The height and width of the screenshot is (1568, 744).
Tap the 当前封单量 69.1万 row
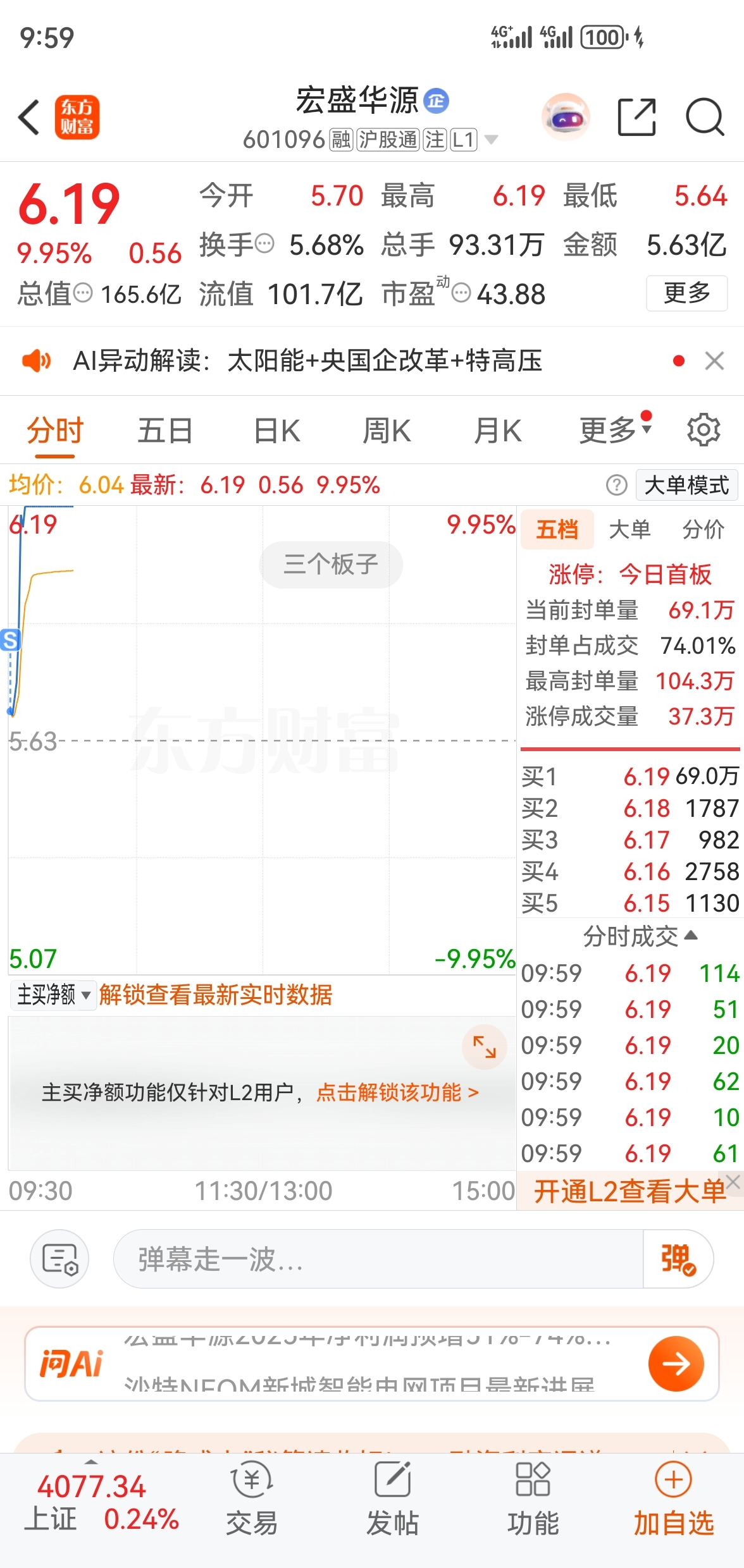(x=630, y=610)
